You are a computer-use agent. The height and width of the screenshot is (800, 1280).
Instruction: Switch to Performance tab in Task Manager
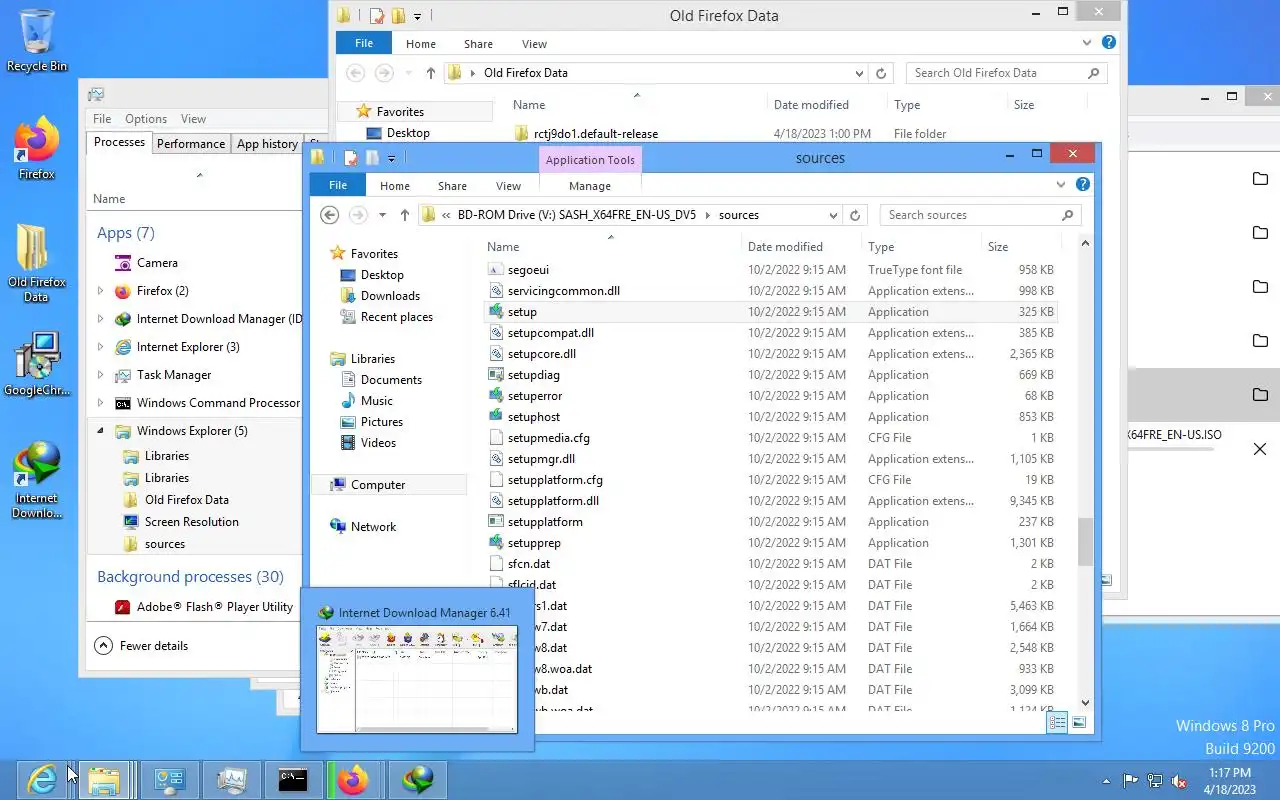pyautogui.click(x=191, y=143)
